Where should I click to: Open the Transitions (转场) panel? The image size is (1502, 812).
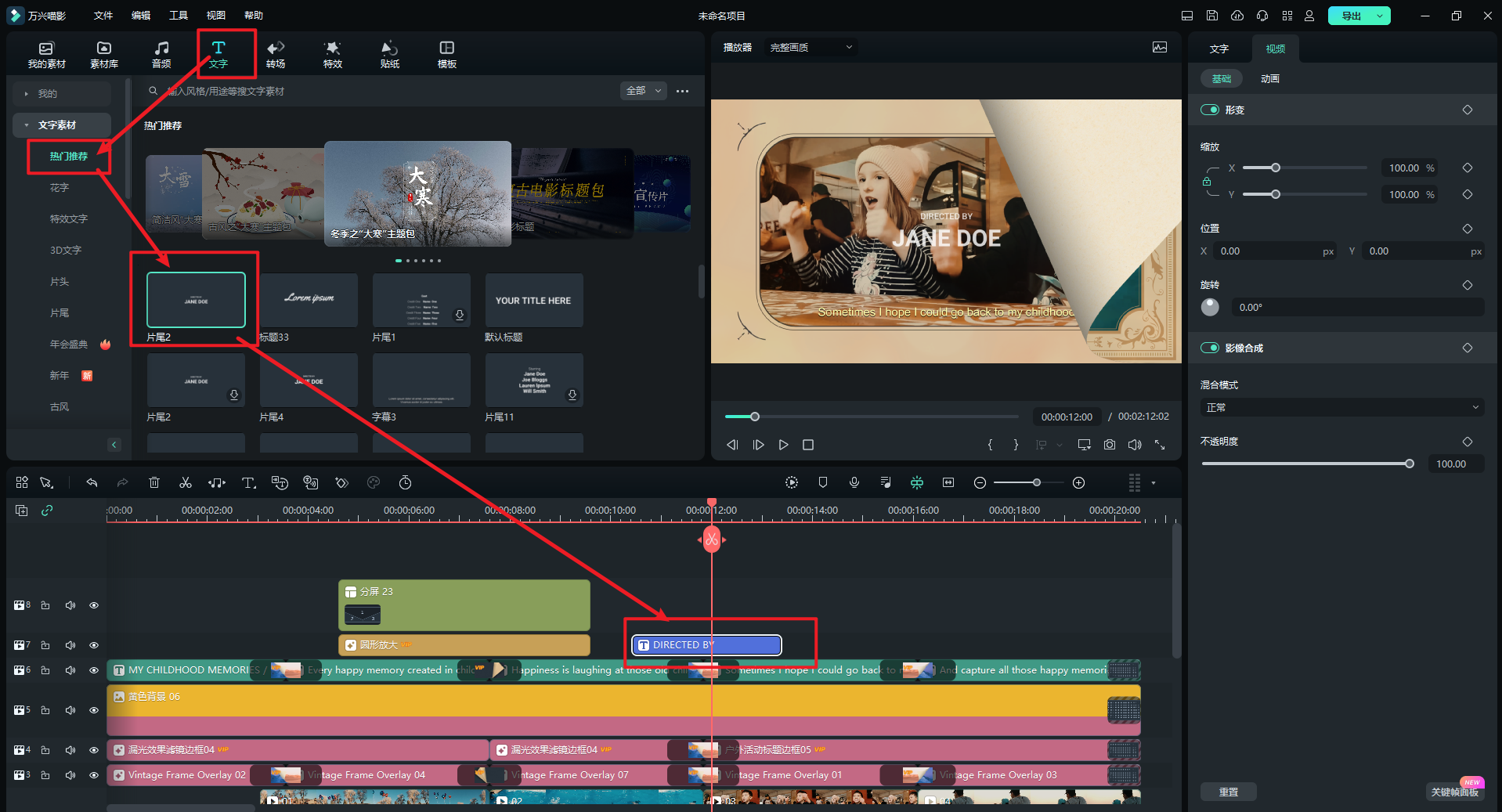(x=275, y=54)
